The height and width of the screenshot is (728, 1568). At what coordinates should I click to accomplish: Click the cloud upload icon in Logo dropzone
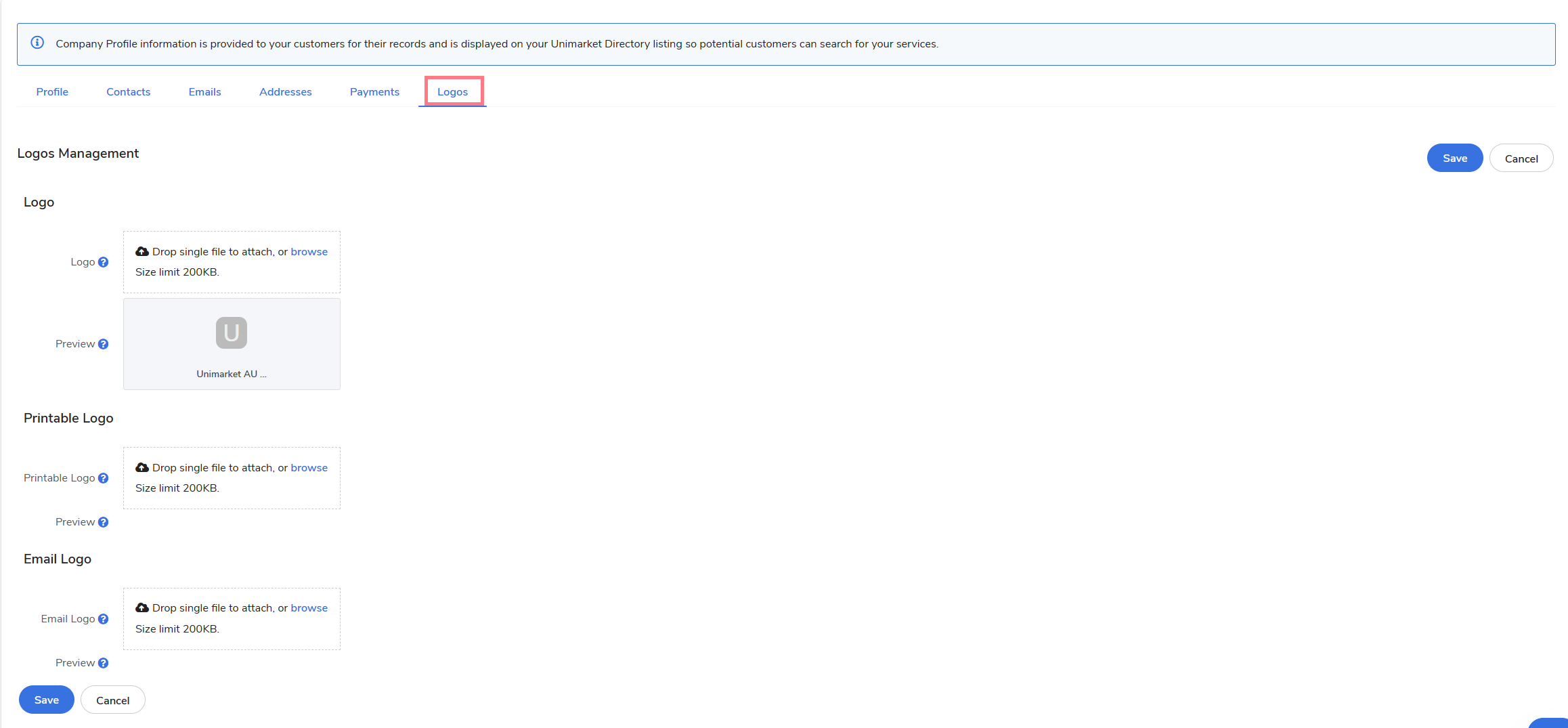coord(142,252)
